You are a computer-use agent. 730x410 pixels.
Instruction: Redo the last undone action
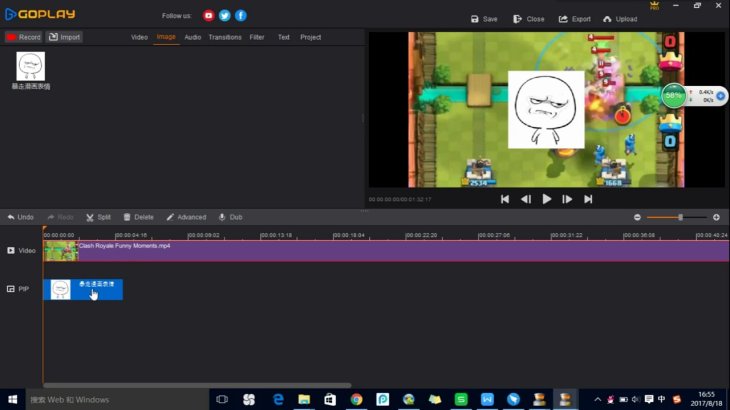[x=61, y=217]
